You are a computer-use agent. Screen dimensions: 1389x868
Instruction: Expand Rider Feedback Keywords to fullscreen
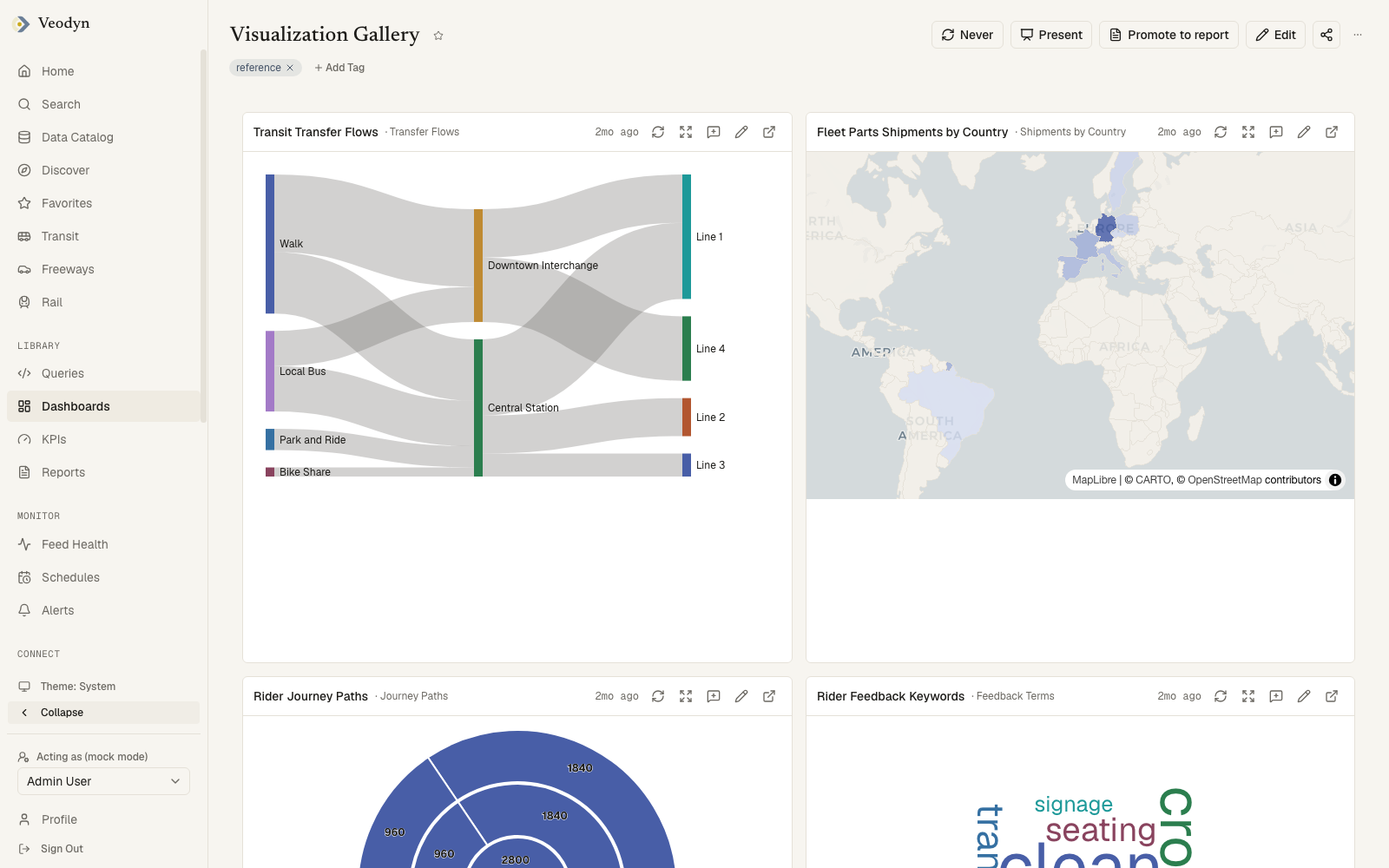click(1248, 696)
